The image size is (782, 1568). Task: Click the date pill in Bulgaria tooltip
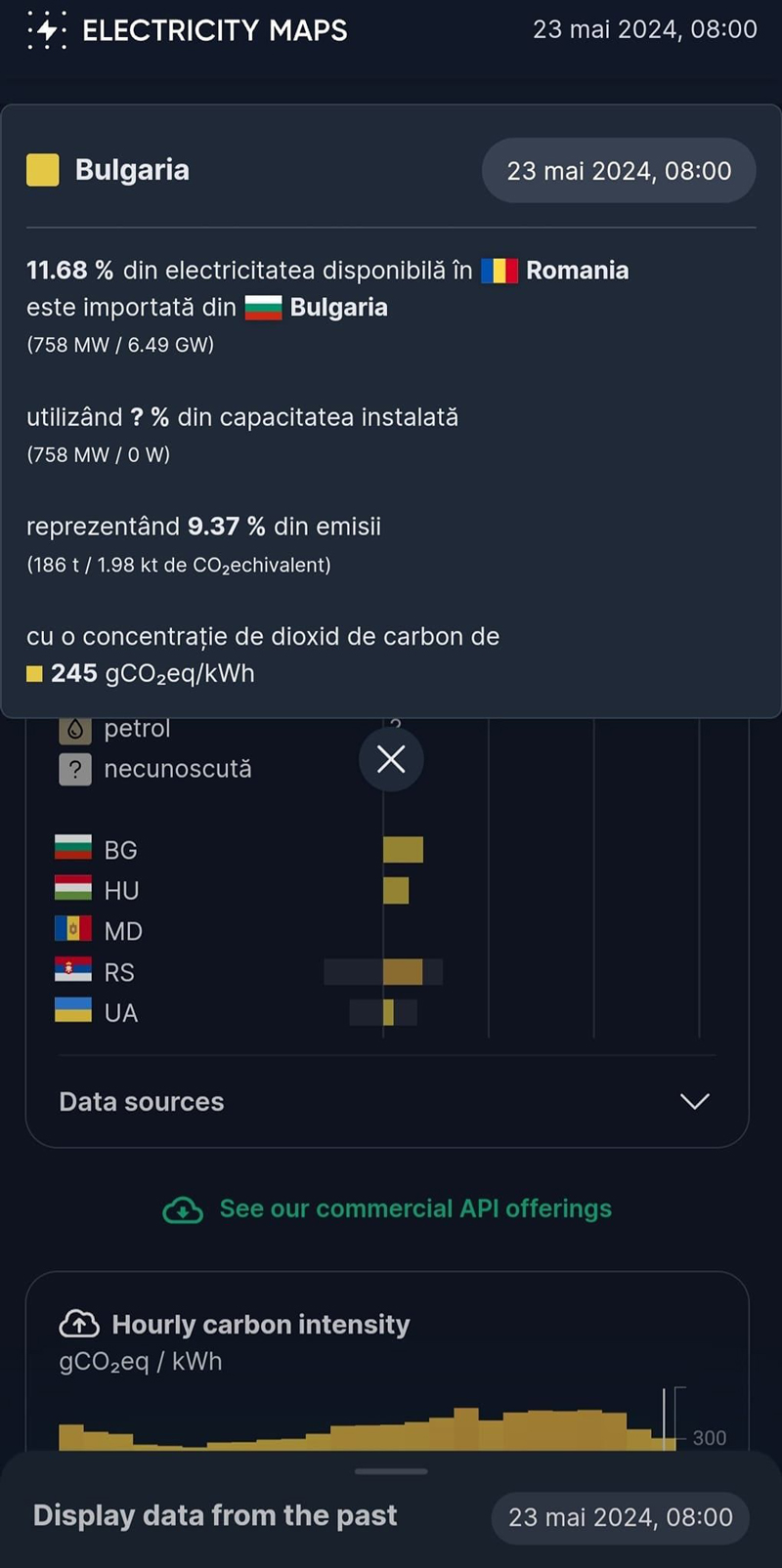pyautogui.click(x=619, y=171)
